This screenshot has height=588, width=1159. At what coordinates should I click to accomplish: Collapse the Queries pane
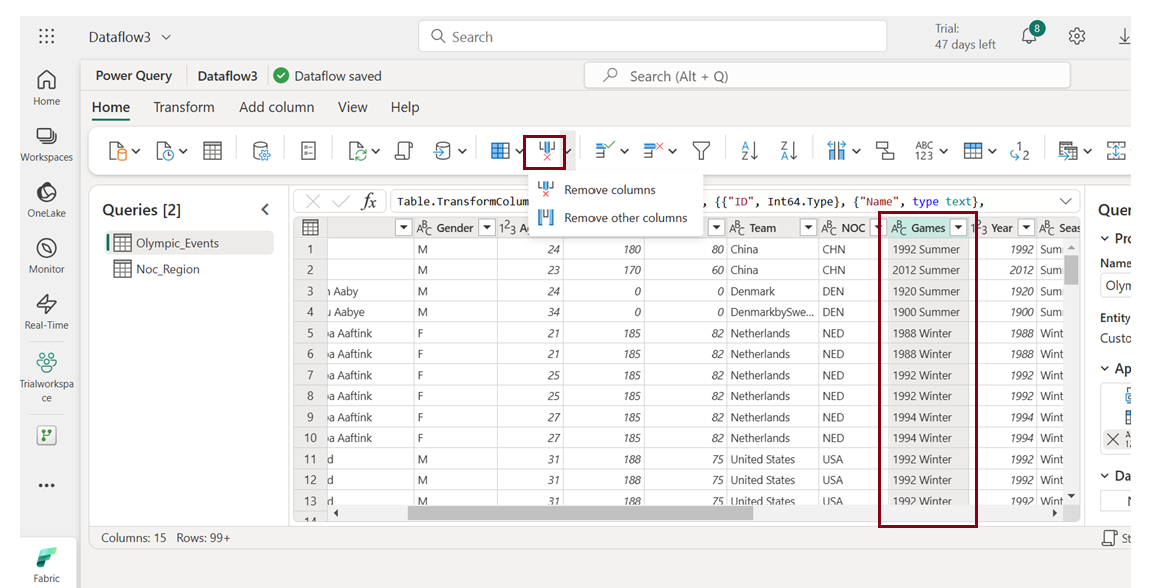(265, 210)
